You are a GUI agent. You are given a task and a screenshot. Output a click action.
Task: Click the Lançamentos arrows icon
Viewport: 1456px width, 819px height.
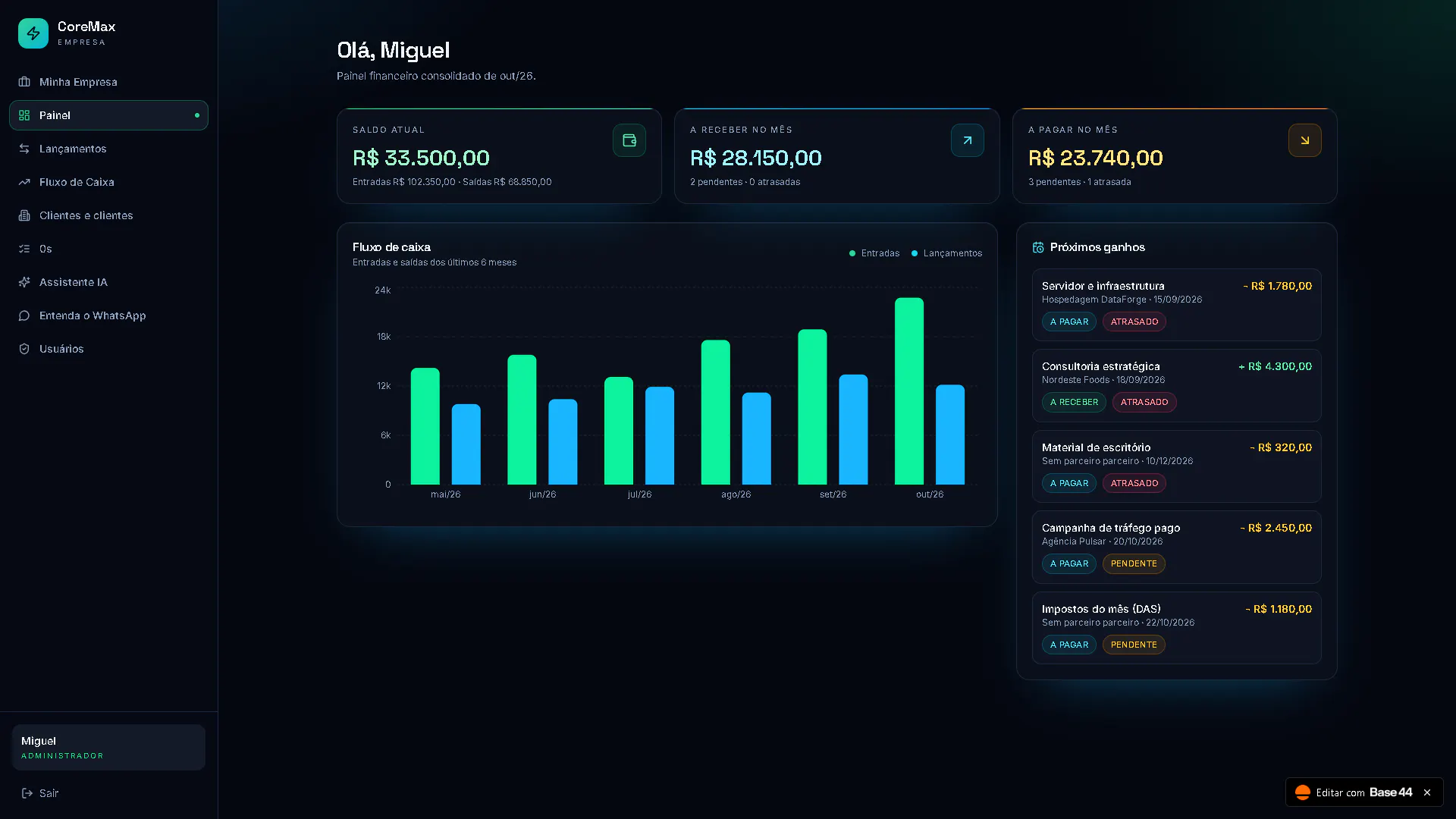[x=24, y=149]
